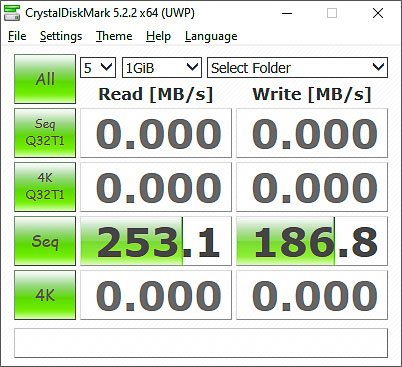
Task: Run the Seq test button
Action: point(45,241)
